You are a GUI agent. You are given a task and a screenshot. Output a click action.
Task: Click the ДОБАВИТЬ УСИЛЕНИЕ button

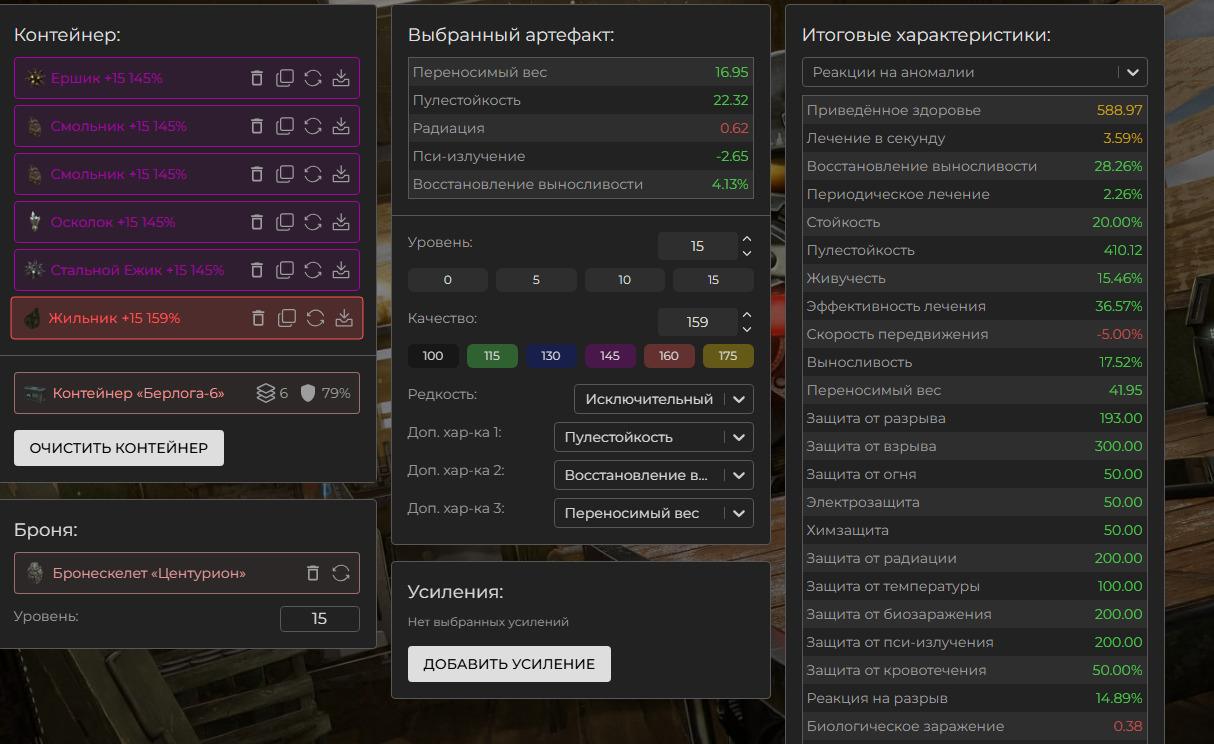509,664
